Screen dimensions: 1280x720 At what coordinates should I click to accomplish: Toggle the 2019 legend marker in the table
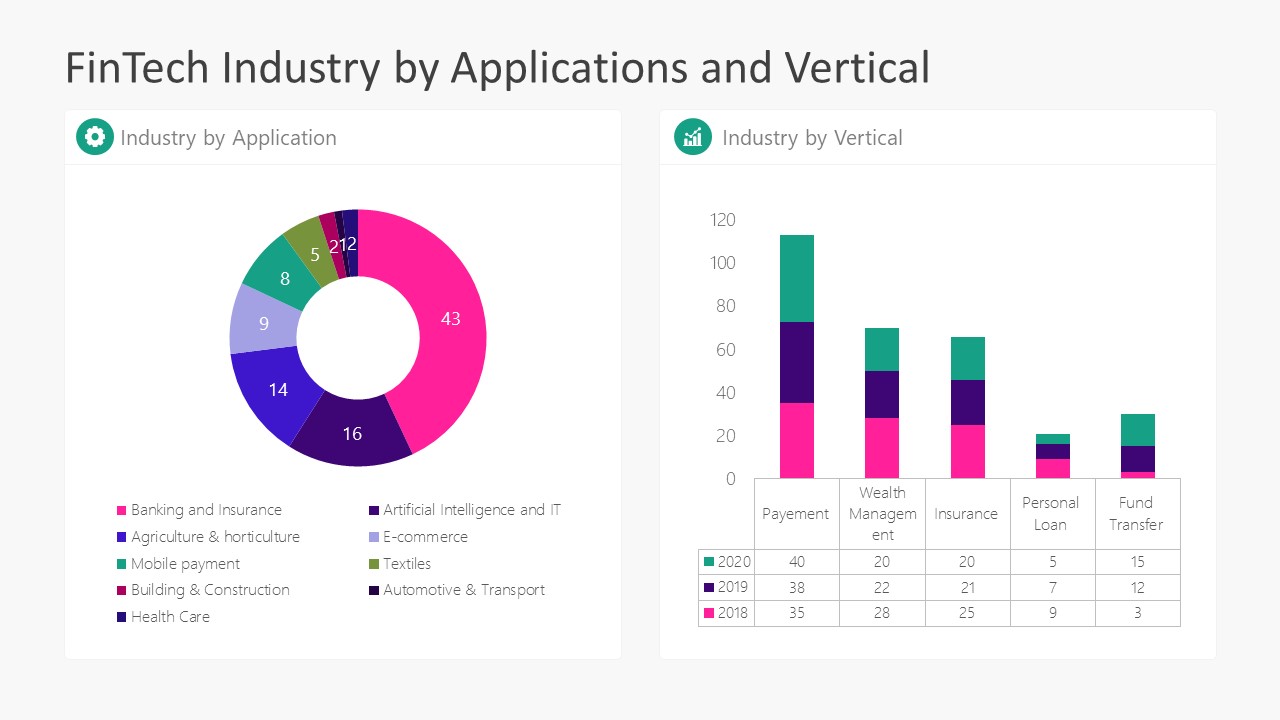click(711, 588)
